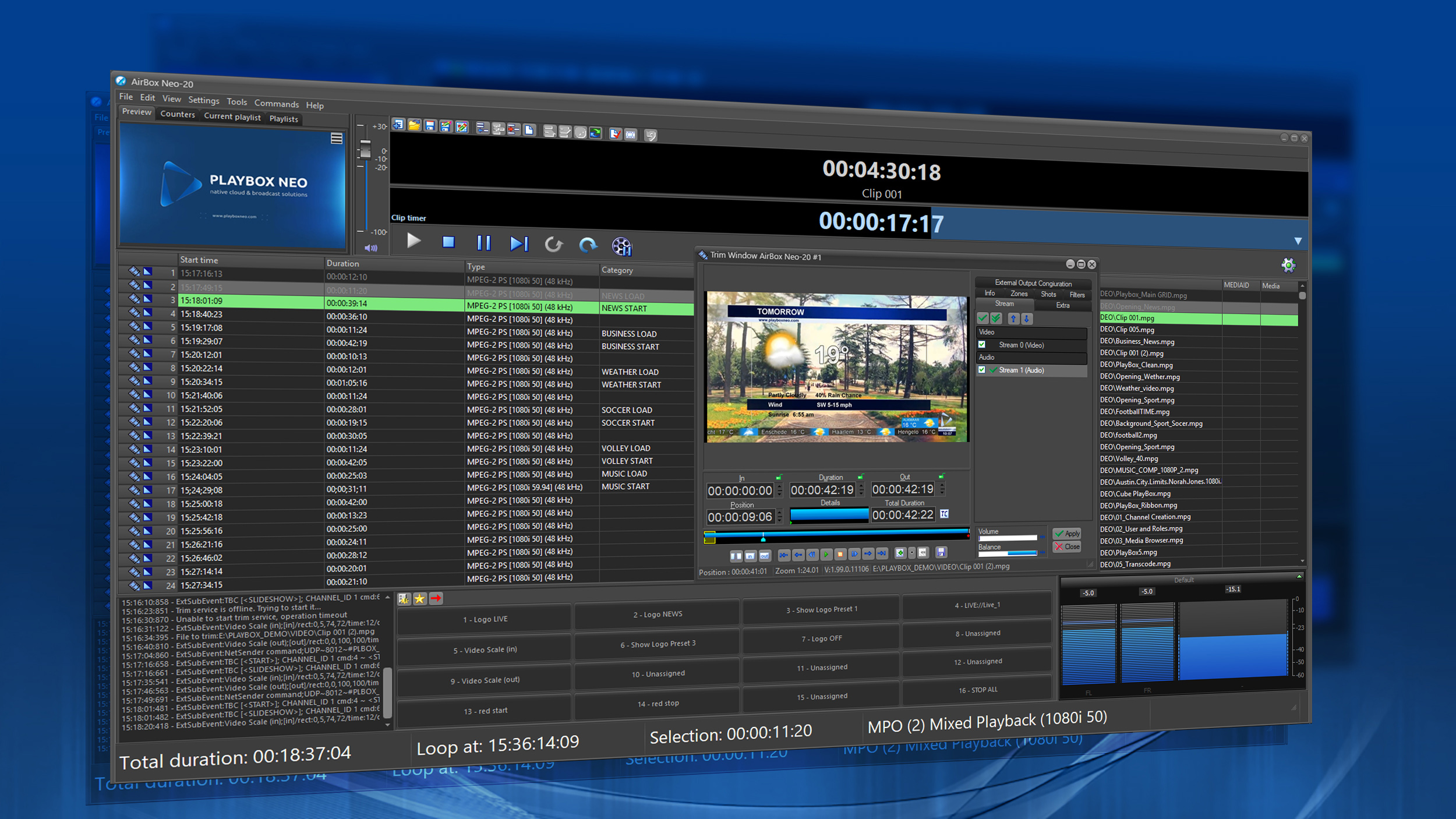Click the settings gear above the media list
Image resolution: width=1456 pixels, height=819 pixels.
click(x=1289, y=265)
